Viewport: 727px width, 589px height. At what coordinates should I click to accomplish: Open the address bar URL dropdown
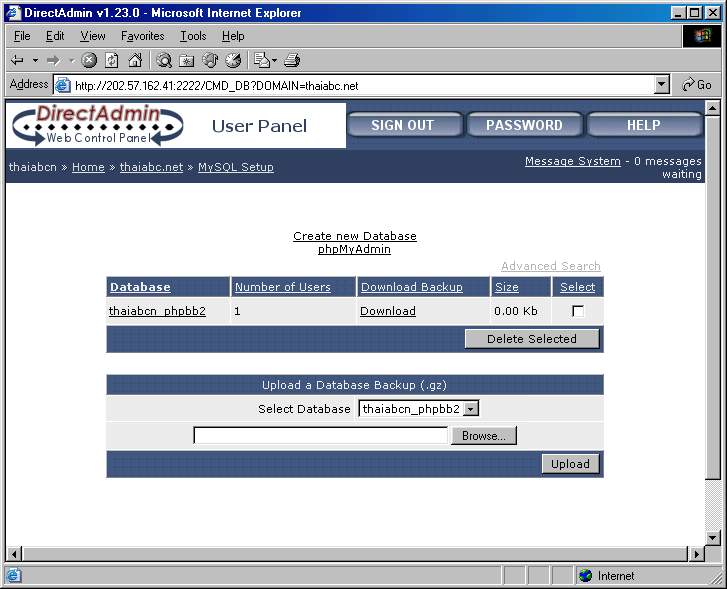[661, 85]
